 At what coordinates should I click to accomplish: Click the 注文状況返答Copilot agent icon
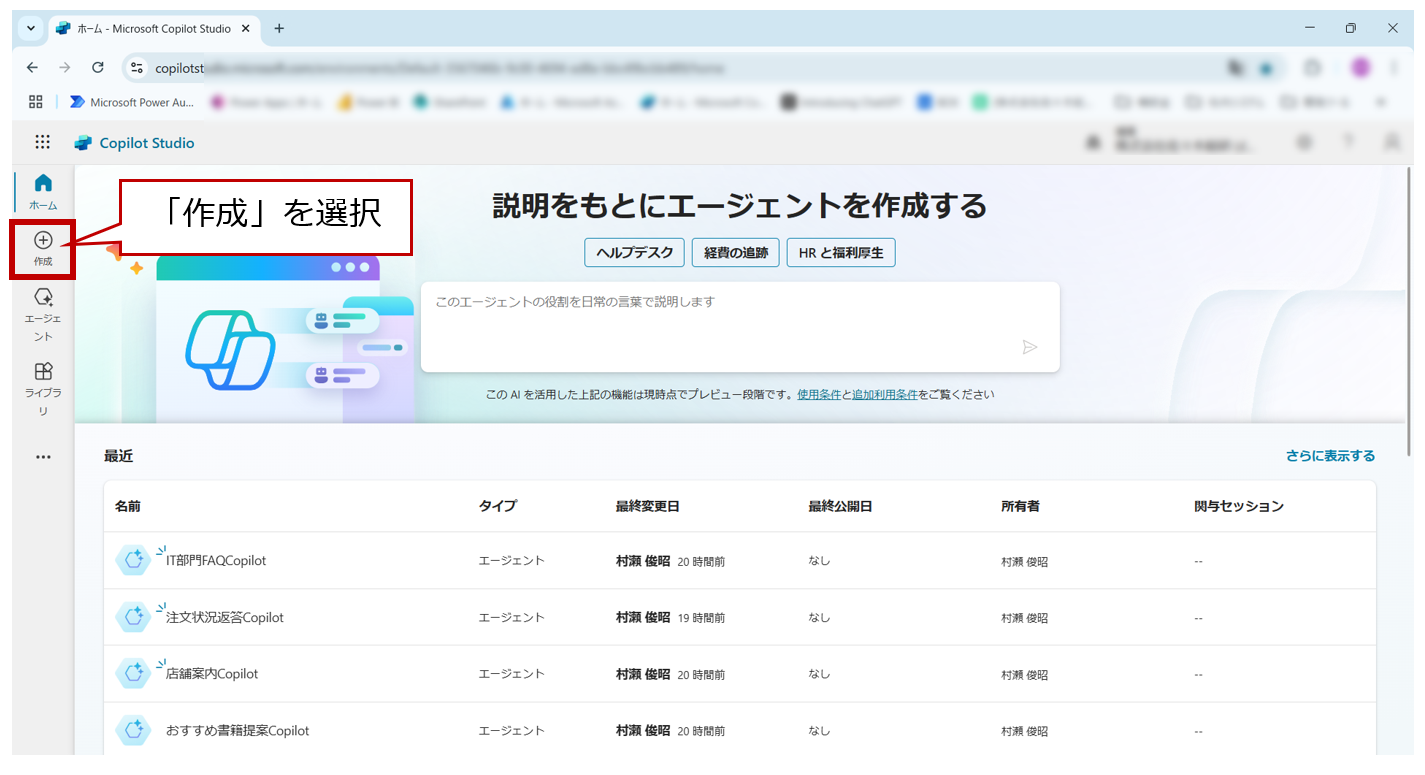(x=134, y=617)
